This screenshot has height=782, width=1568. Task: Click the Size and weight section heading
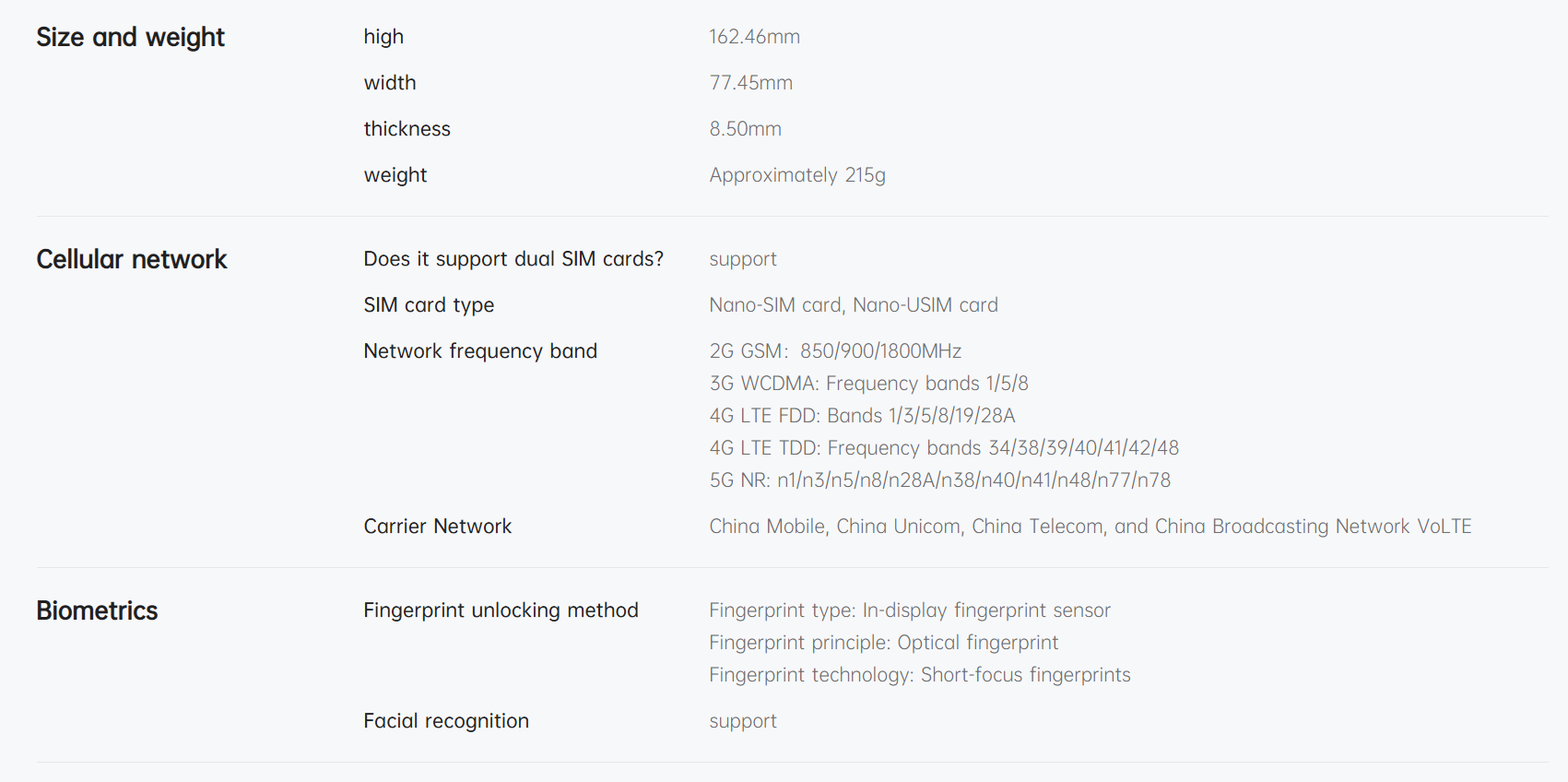[x=130, y=37]
